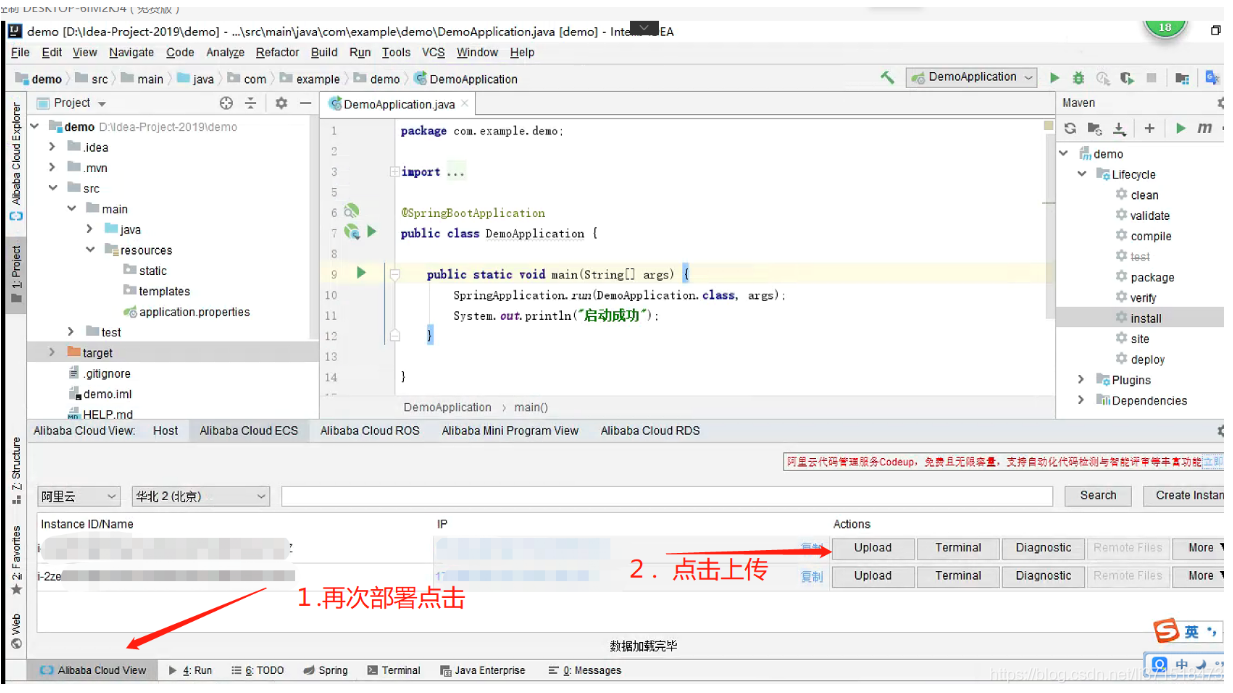This screenshot has height=693, width=1233.
Task: Select application.properties in project tree
Action: click(187, 312)
